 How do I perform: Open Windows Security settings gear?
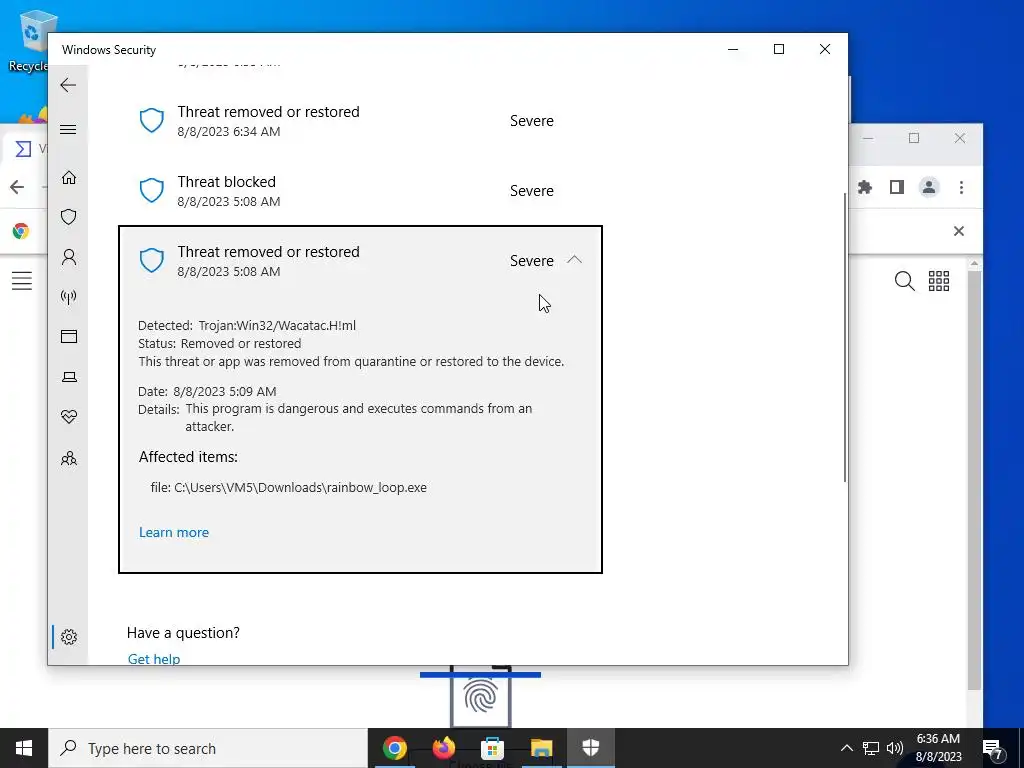coord(69,637)
